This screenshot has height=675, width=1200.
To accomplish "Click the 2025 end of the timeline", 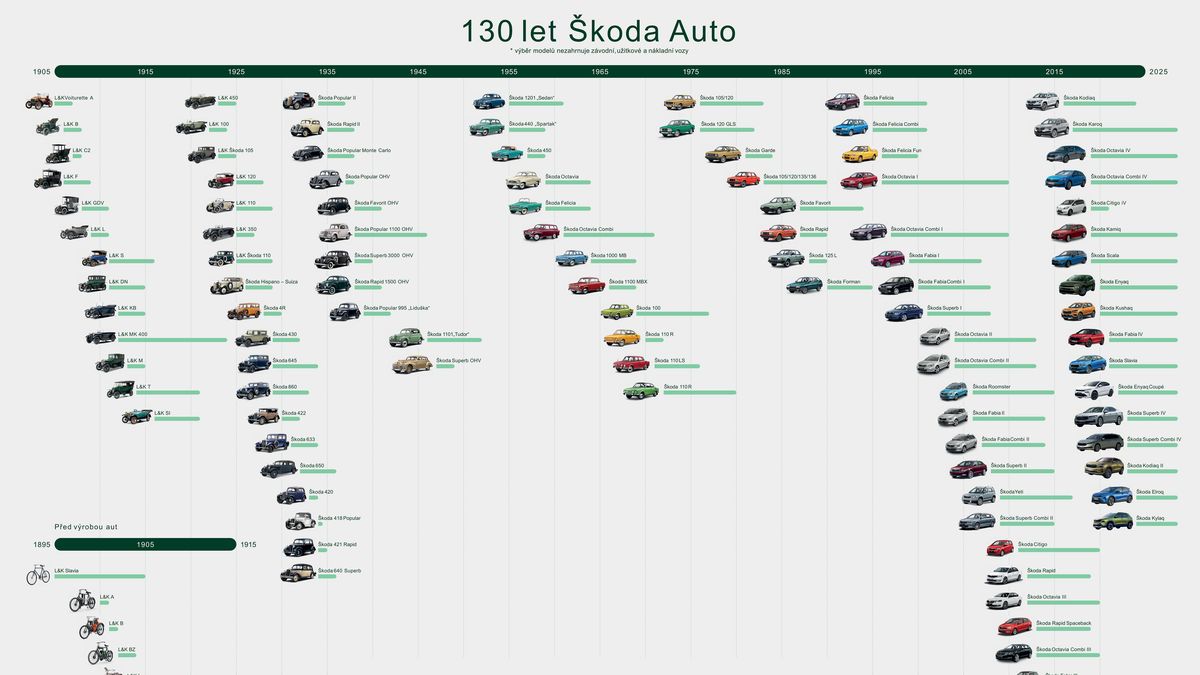I will coord(1158,71).
